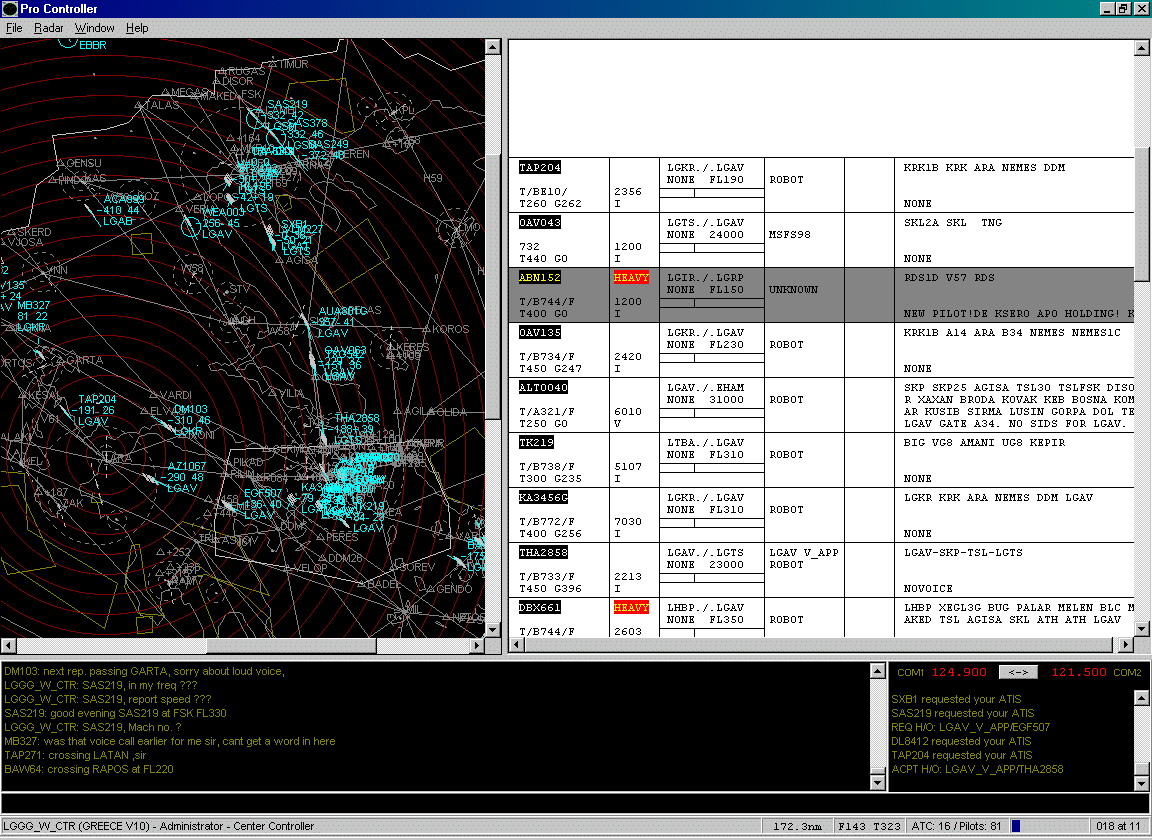Click the LGAV V_APP controller on the THA2858 strip
The height and width of the screenshot is (840, 1152).
tap(804, 553)
